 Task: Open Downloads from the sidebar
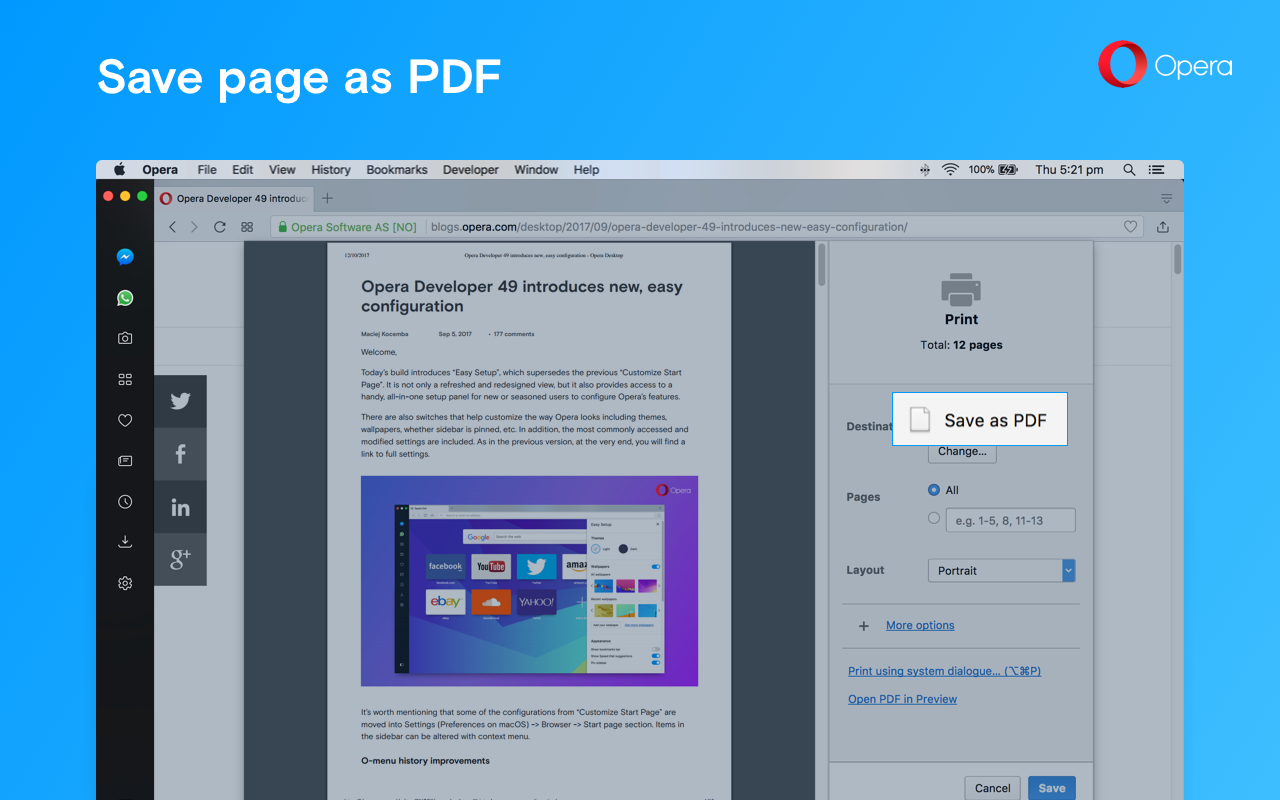click(125, 542)
